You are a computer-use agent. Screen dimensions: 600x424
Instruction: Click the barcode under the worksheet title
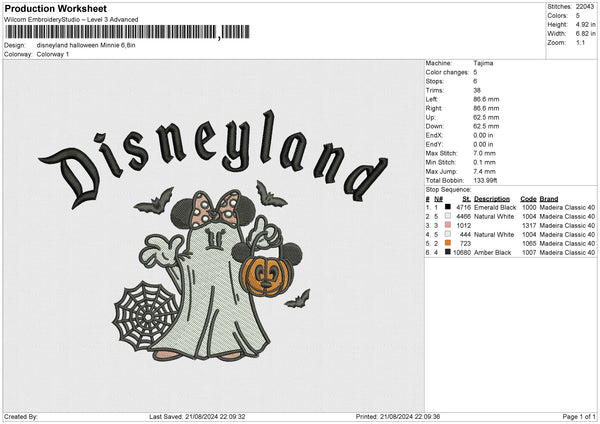tap(127, 32)
